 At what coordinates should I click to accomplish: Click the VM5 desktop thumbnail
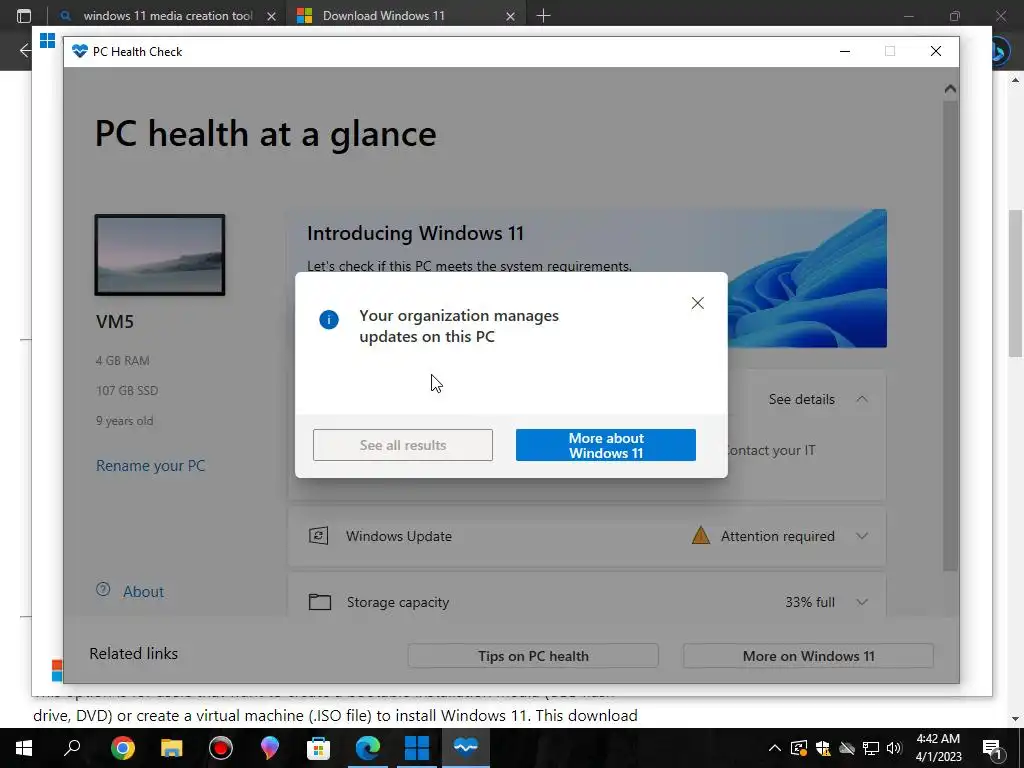(160, 255)
